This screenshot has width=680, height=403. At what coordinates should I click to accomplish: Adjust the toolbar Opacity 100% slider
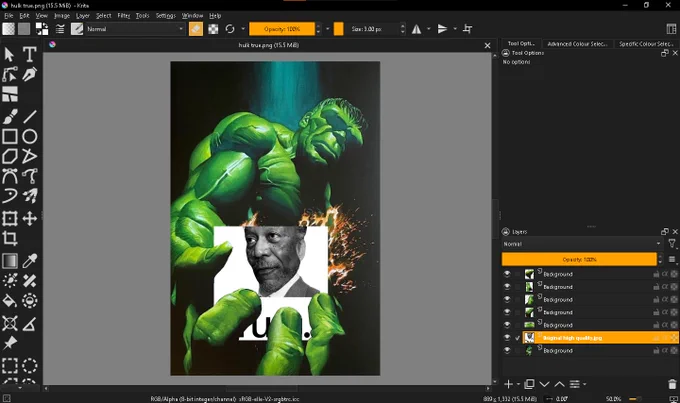(x=282, y=29)
